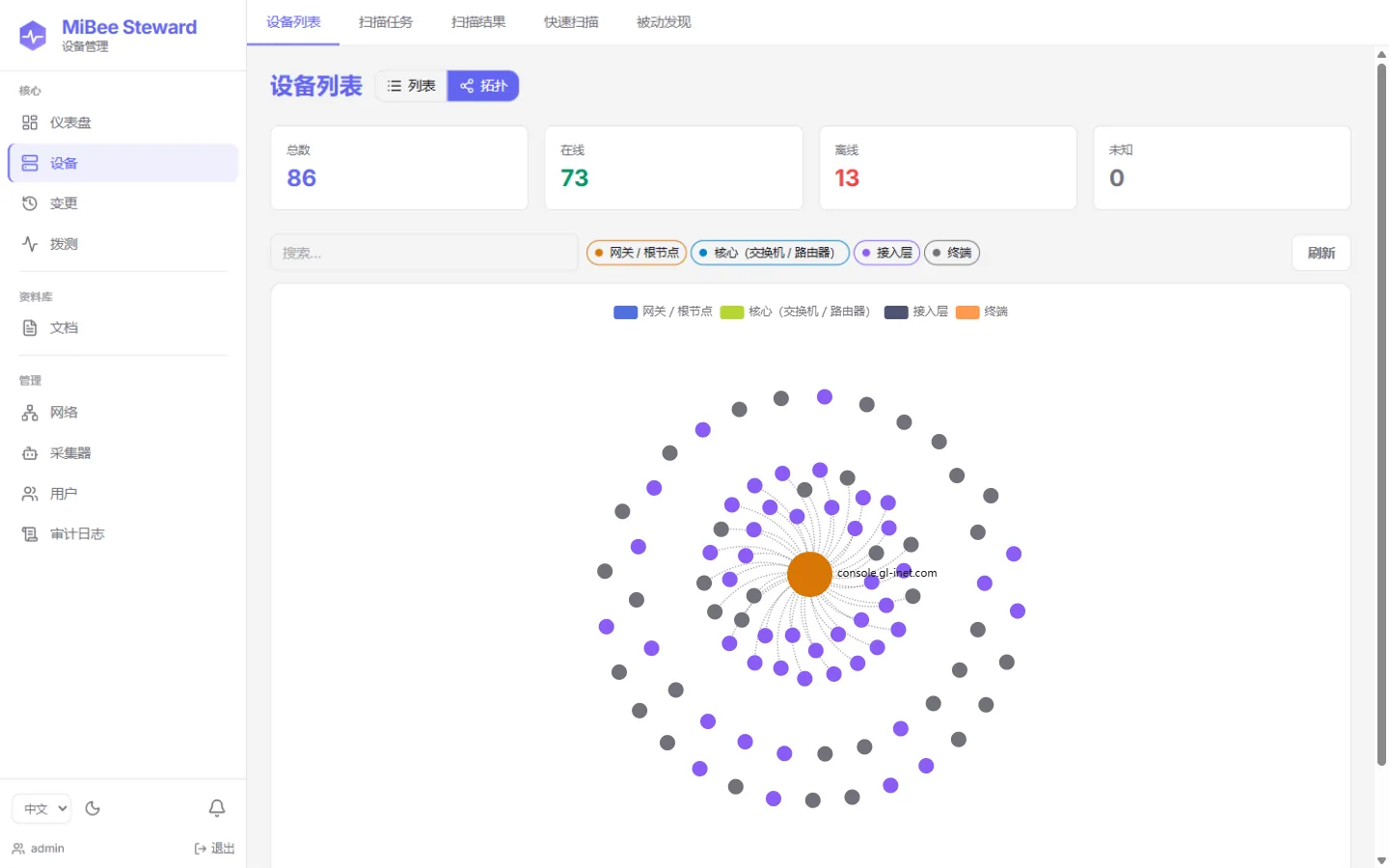Open the 审计日志 audit log icon
Screen dimensions: 1389x868
pos(30,534)
